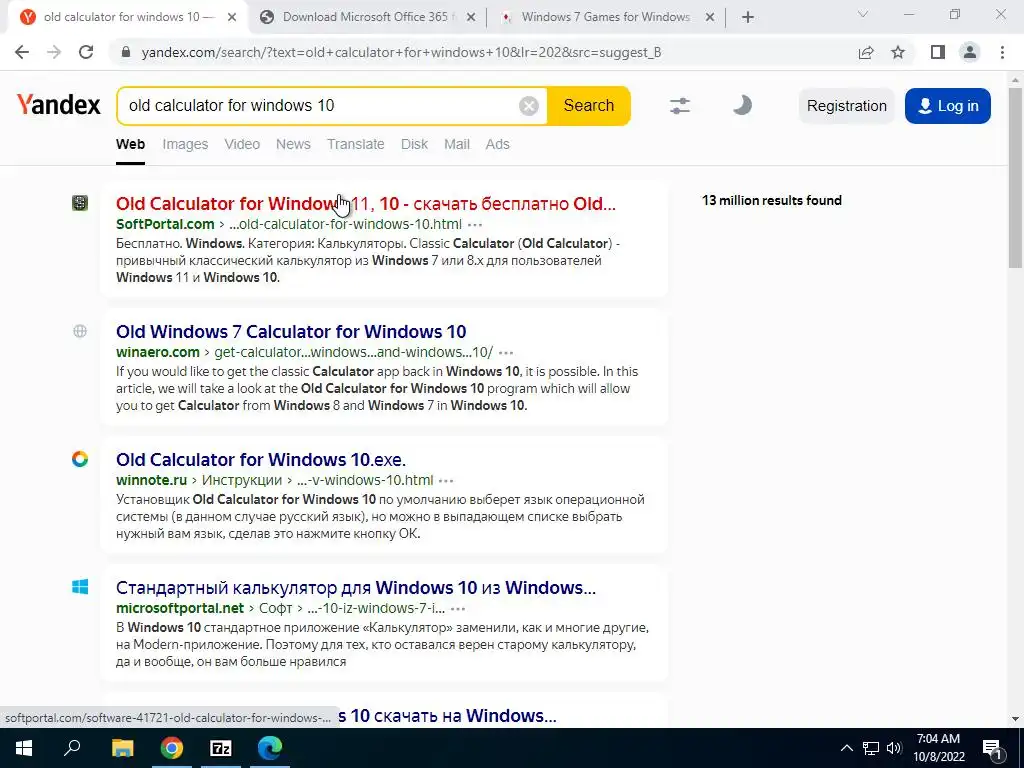
Task: Share this page via share icon
Action: [x=866, y=52]
